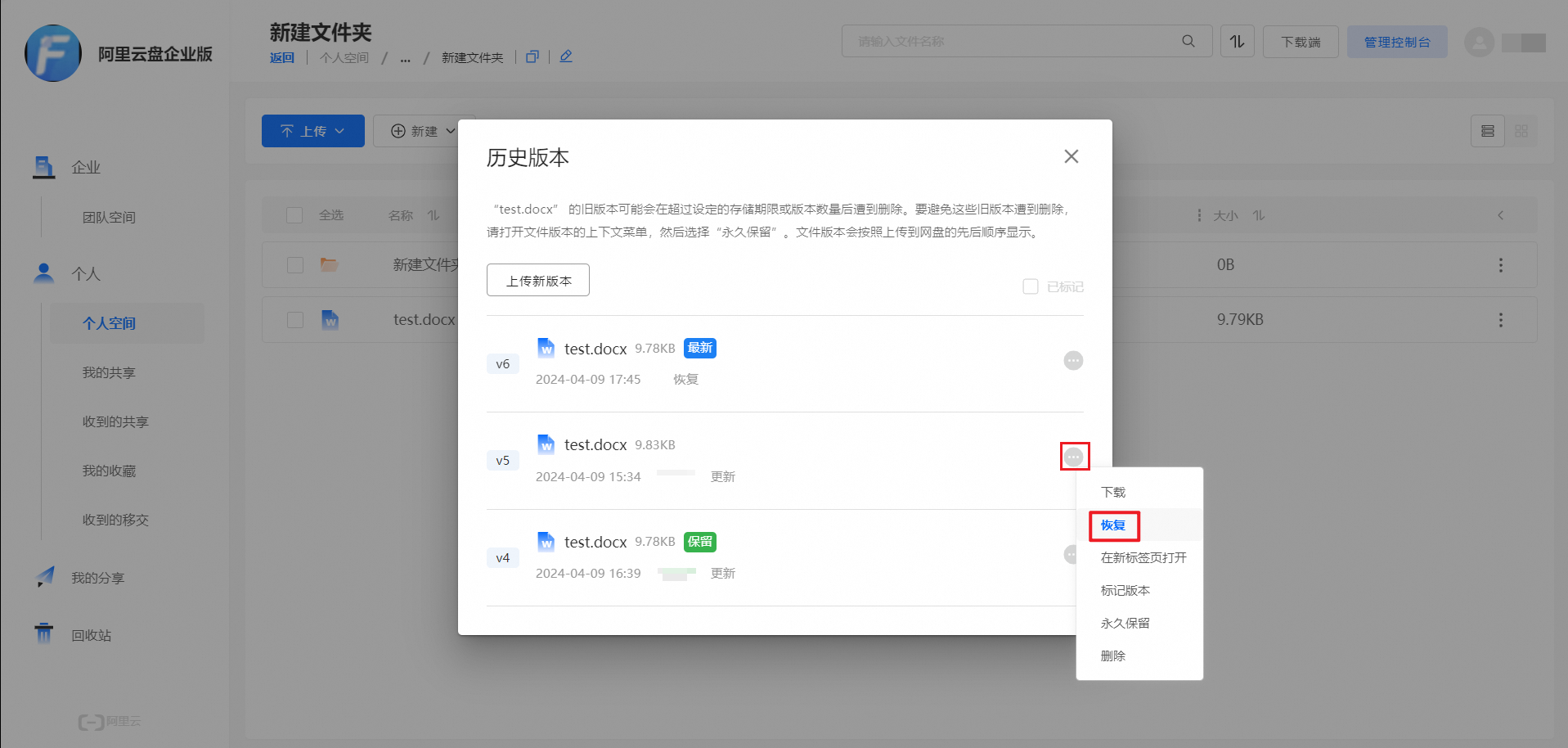Screen dimensions: 1568x748
Task: Check the checkbox beside test.docx in file list
Action: click(x=294, y=320)
